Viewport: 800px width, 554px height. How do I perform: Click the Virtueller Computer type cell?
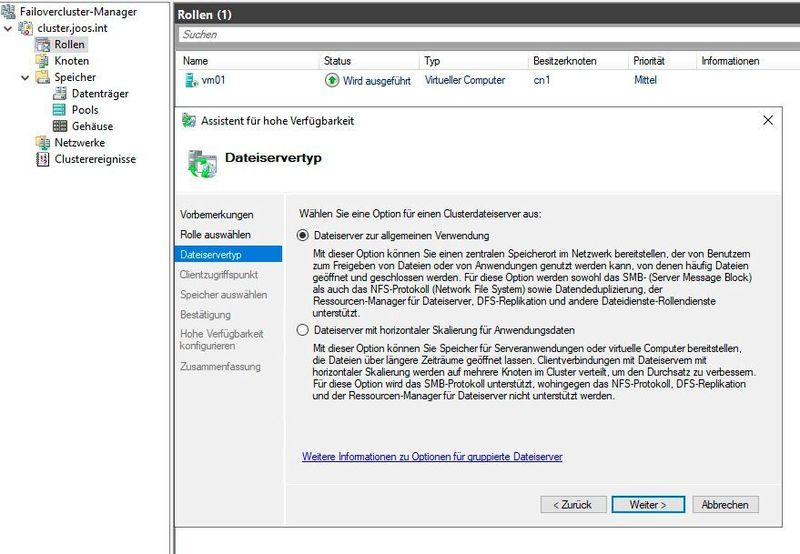click(465, 80)
